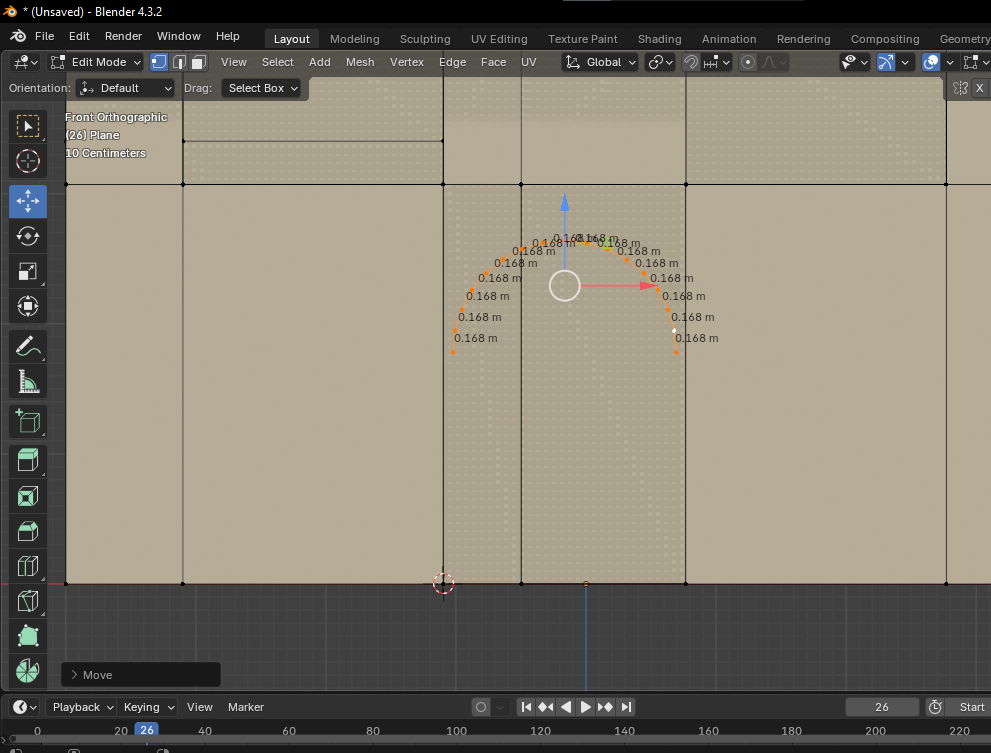Select the Bevel tool
Viewport: 991px width, 753px height.
coord(28,531)
